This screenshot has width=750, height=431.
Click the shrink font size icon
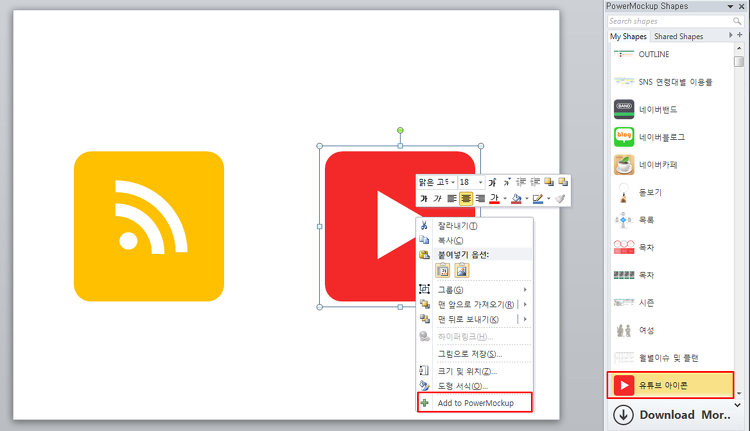pos(507,182)
